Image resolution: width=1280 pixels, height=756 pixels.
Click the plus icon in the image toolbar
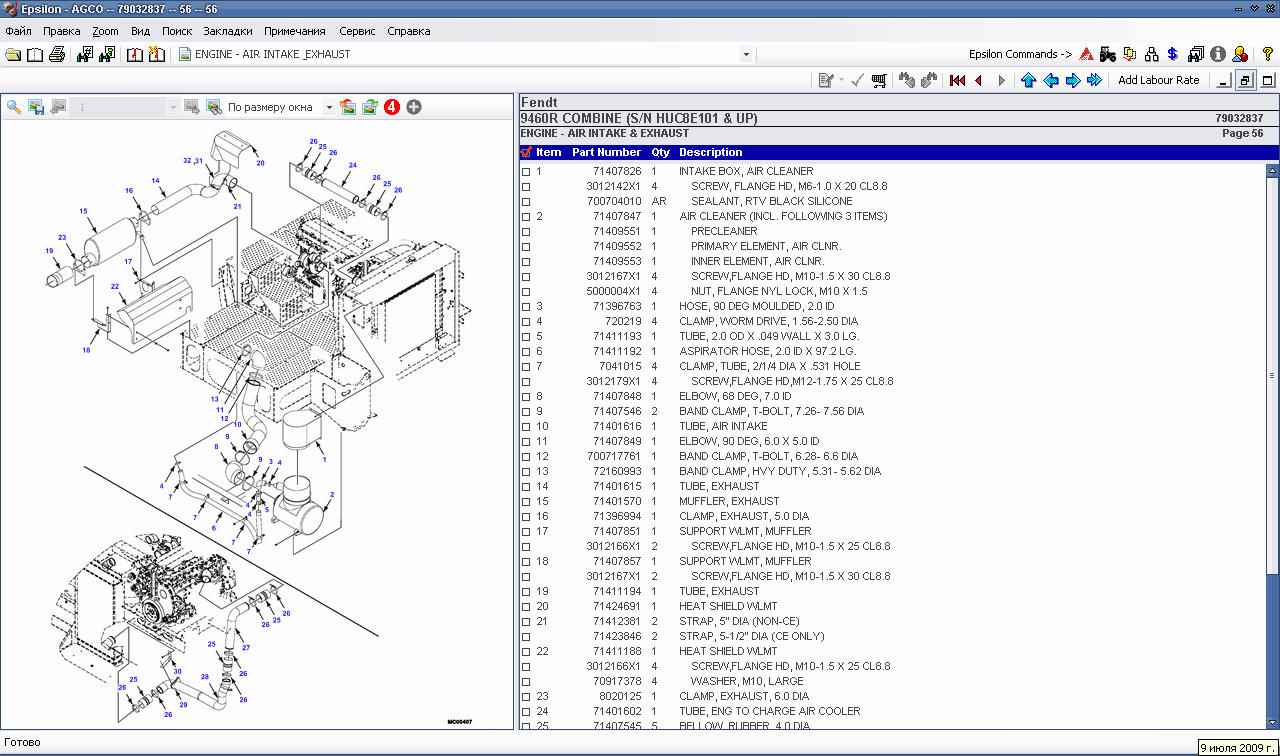pos(412,106)
